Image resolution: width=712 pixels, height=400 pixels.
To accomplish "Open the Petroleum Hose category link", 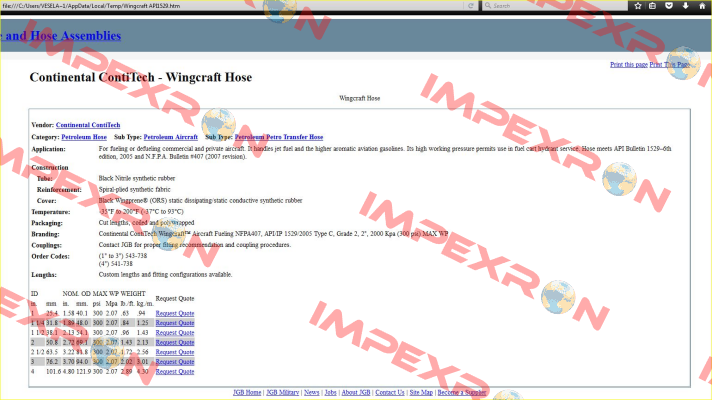I will click(x=84, y=137).
